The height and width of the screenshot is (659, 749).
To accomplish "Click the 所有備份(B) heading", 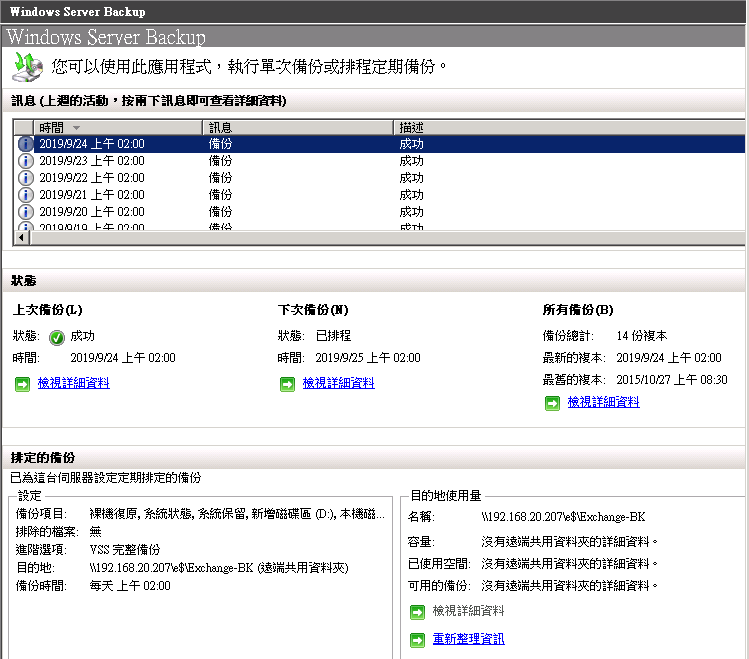I will click(x=578, y=310).
